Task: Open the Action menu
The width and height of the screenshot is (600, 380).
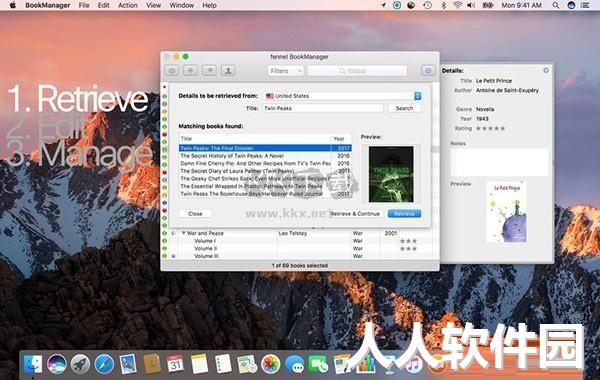Action: tap(128, 5)
